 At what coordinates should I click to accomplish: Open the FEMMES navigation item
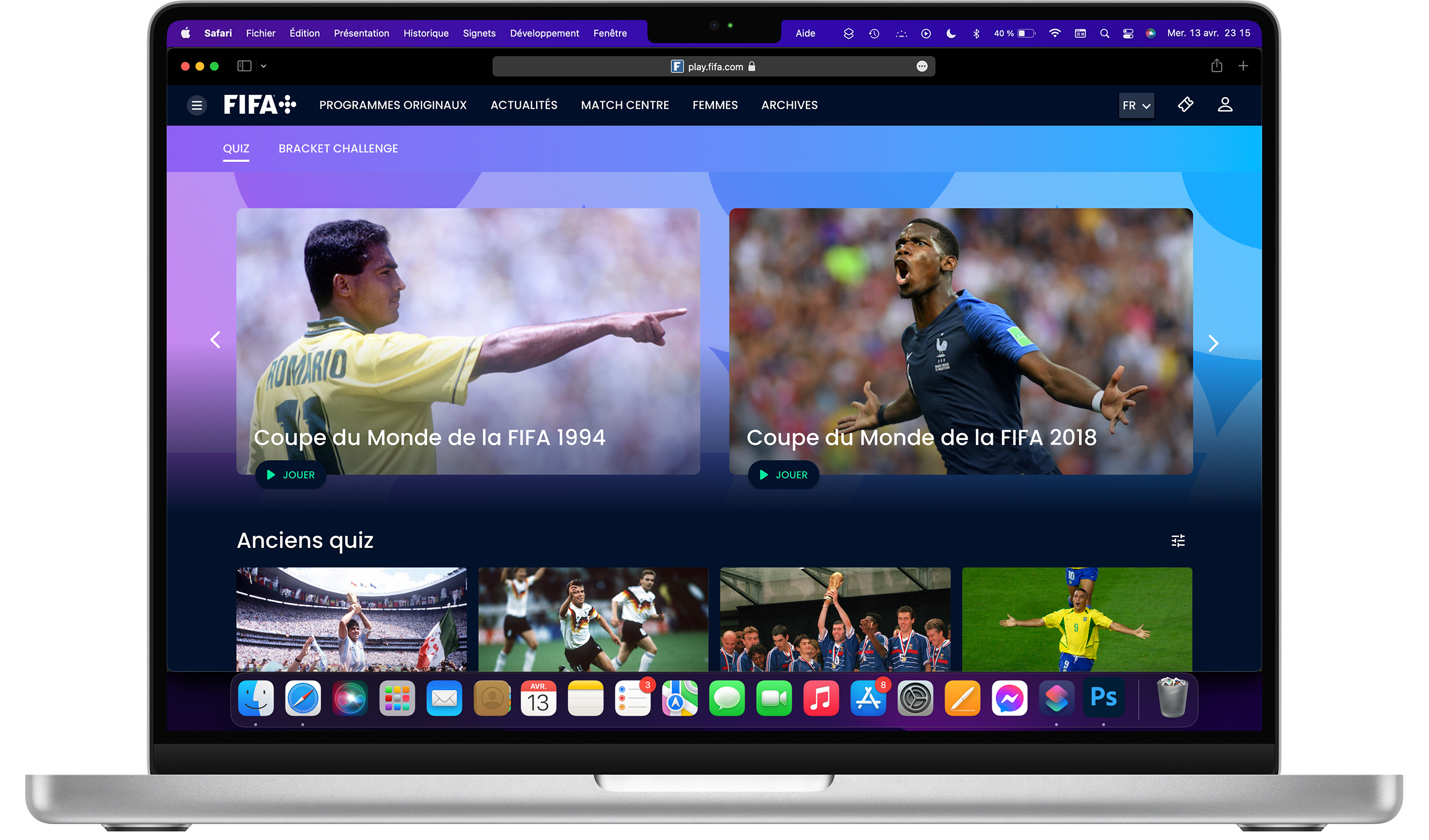click(715, 105)
